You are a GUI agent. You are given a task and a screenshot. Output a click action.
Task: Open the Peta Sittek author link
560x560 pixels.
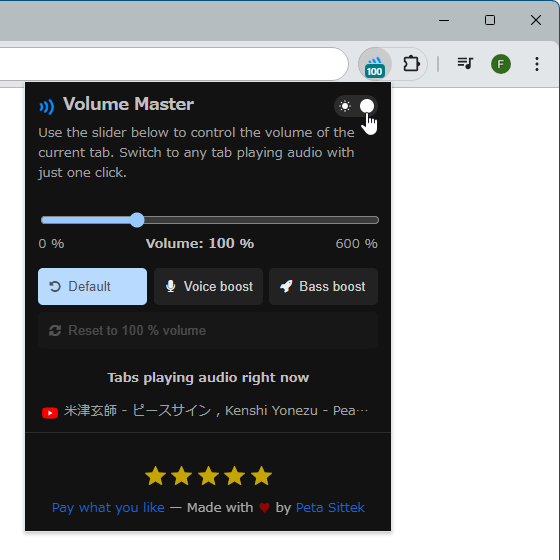coord(330,508)
